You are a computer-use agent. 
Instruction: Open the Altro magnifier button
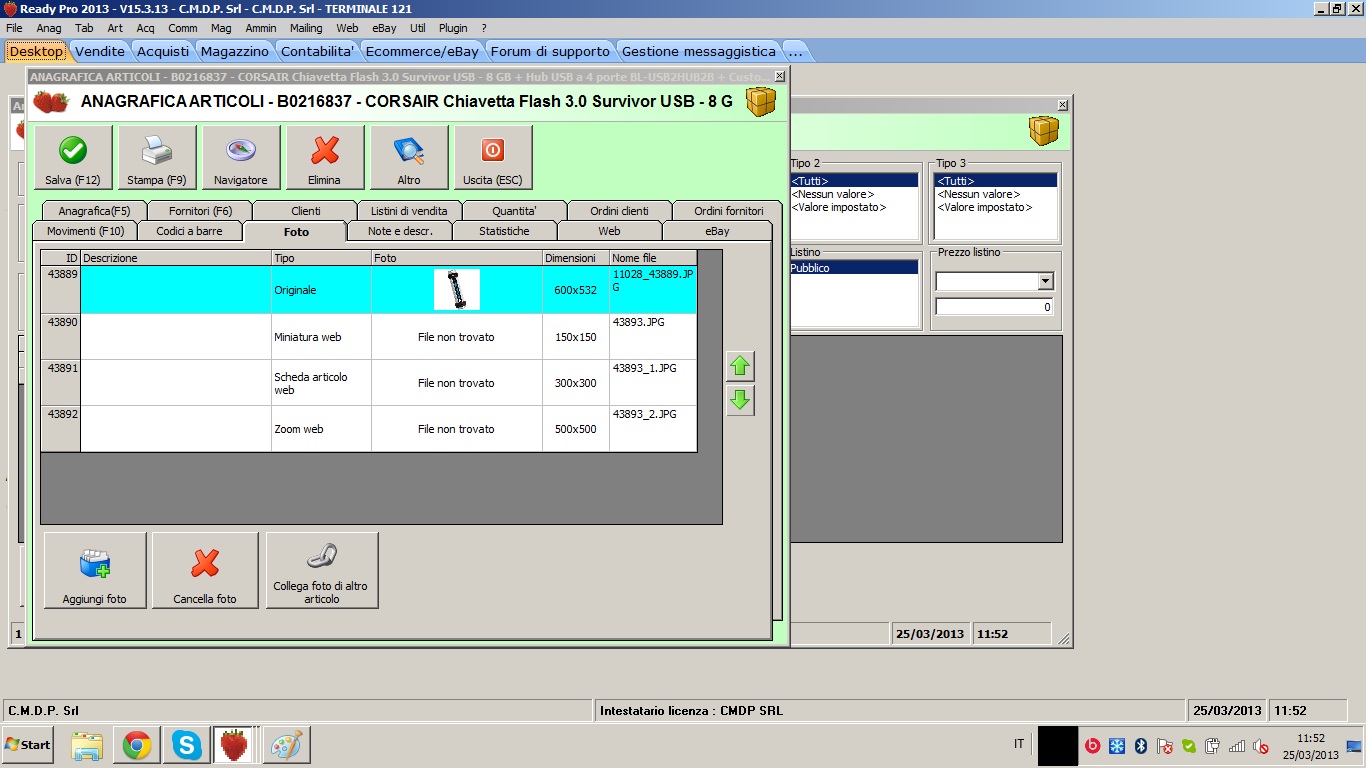point(409,157)
